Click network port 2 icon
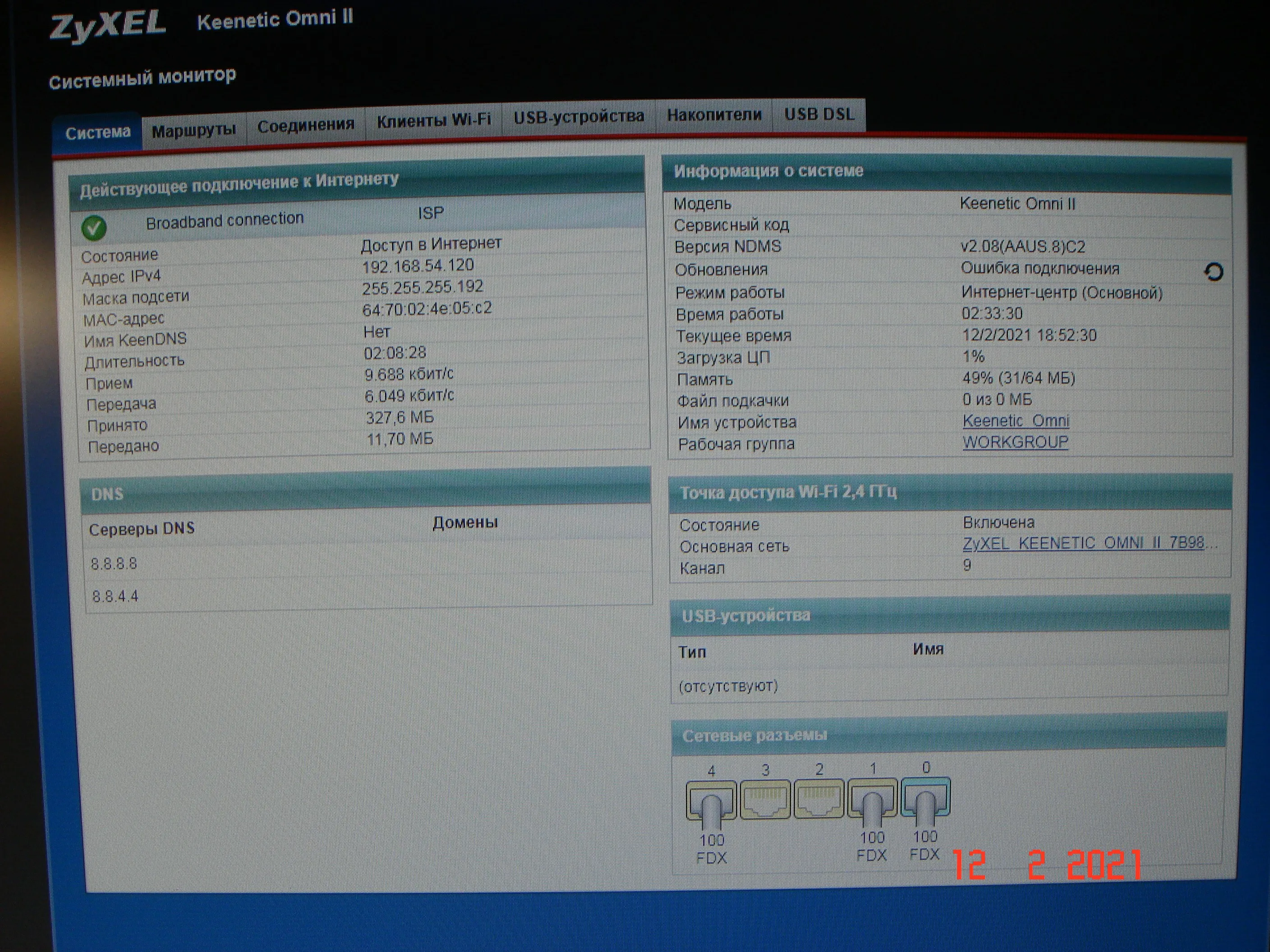The height and width of the screenshot is (952, 1270). point(819,798)
